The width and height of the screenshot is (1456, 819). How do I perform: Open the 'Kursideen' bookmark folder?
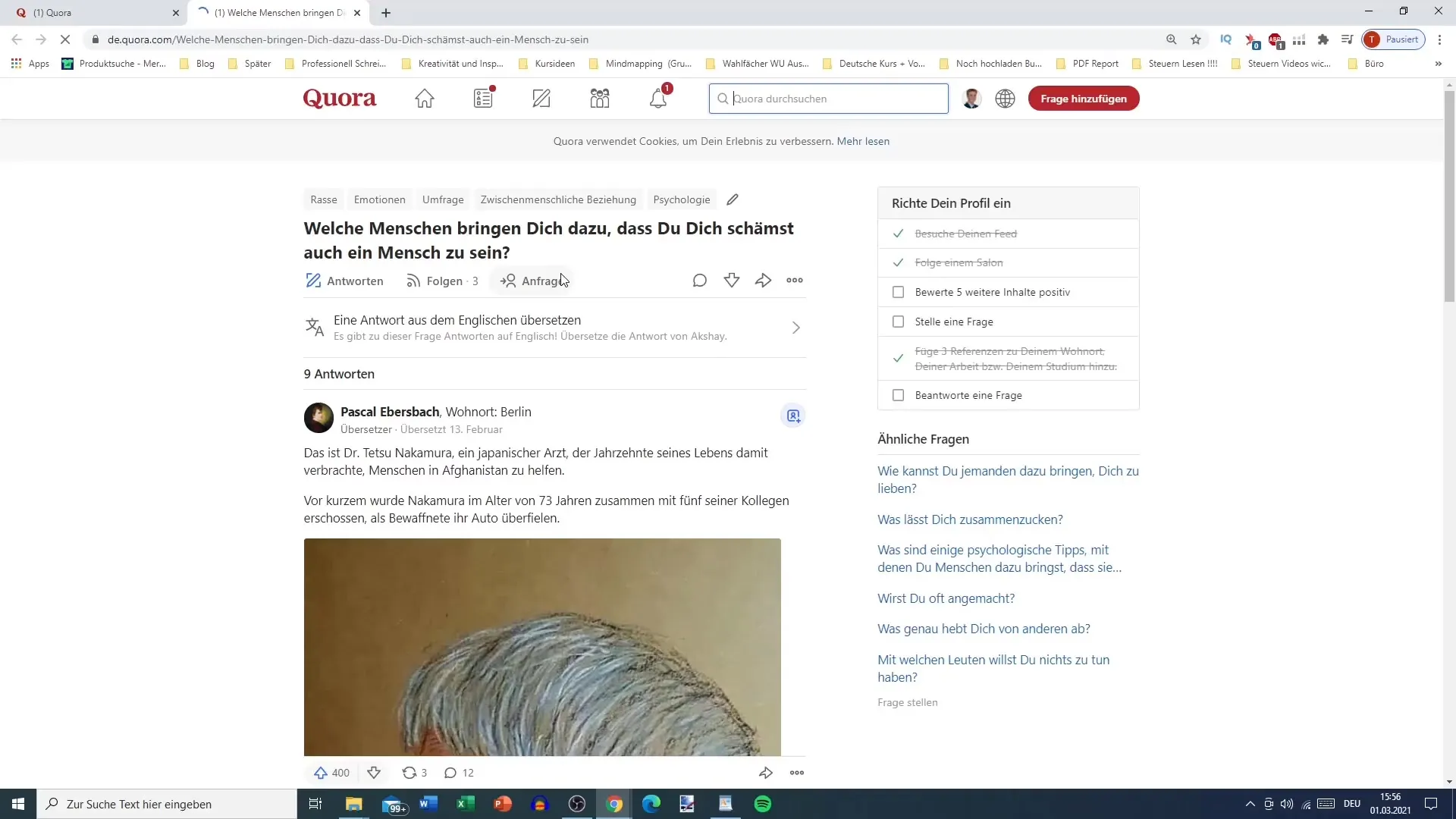click(547, 64)
